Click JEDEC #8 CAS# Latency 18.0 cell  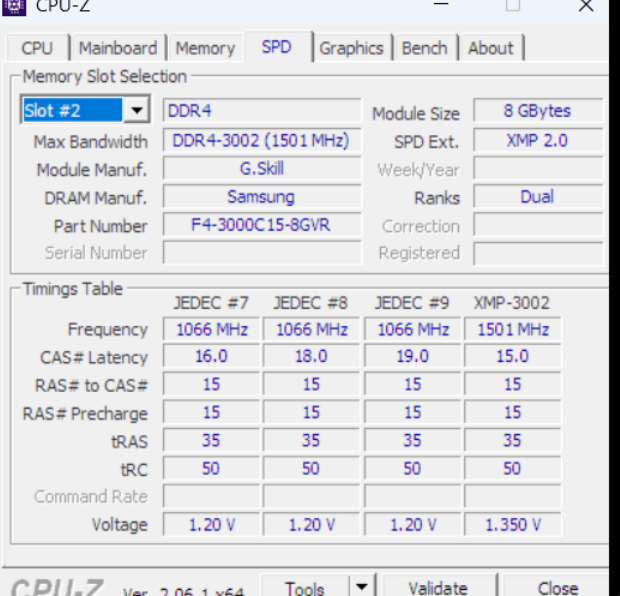(x=311, y=356)
